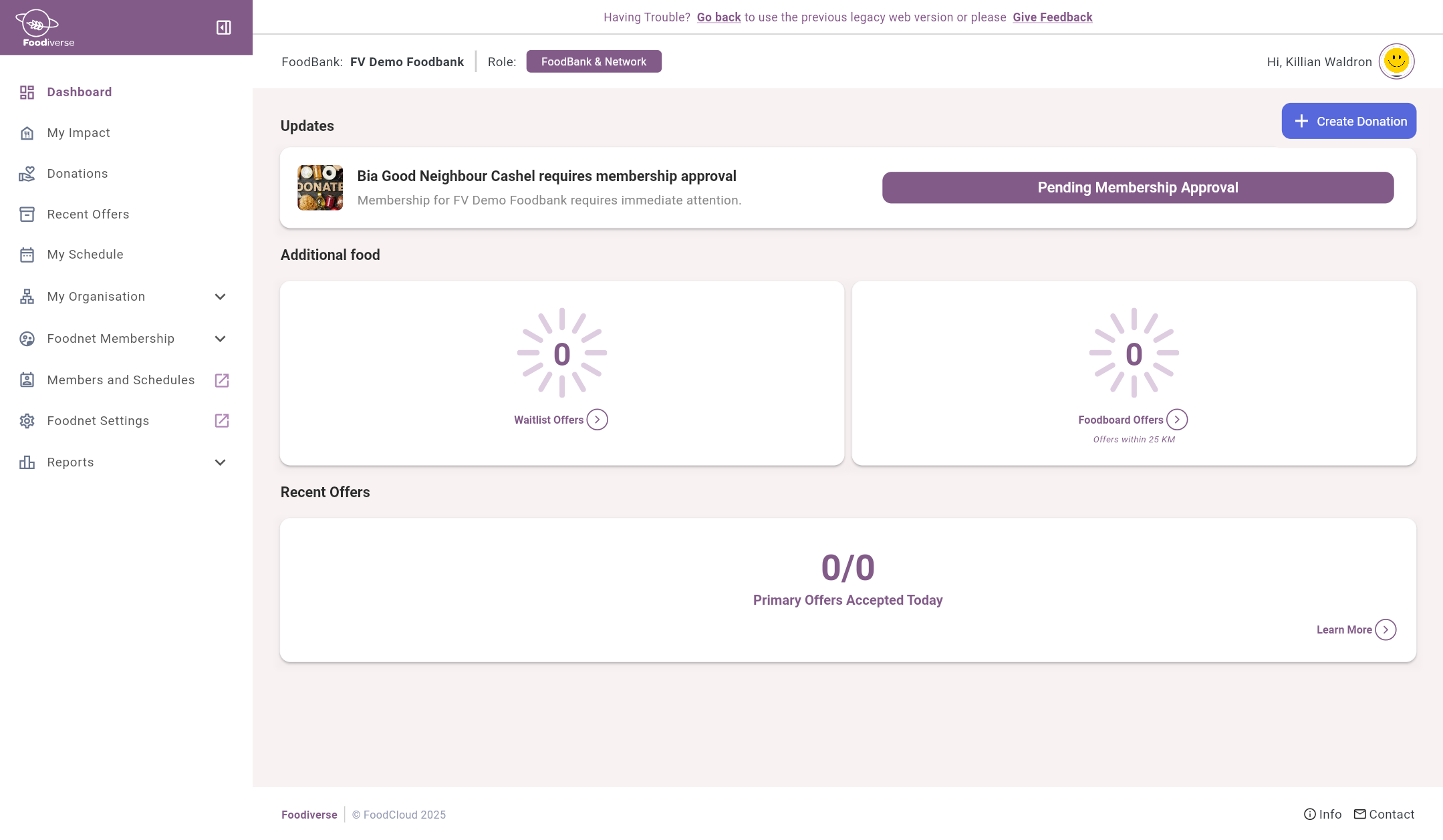This screenshot has width=1443, height=840.
Task: Expand the My Organisation submenu chevron
Action: 220,297
